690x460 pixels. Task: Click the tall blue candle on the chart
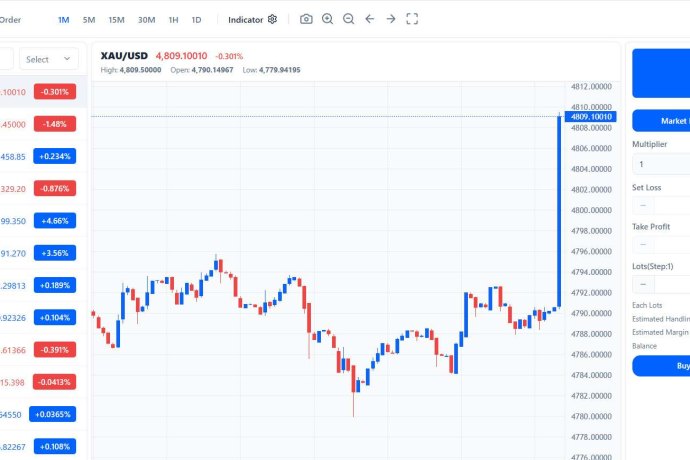(559, 211)
